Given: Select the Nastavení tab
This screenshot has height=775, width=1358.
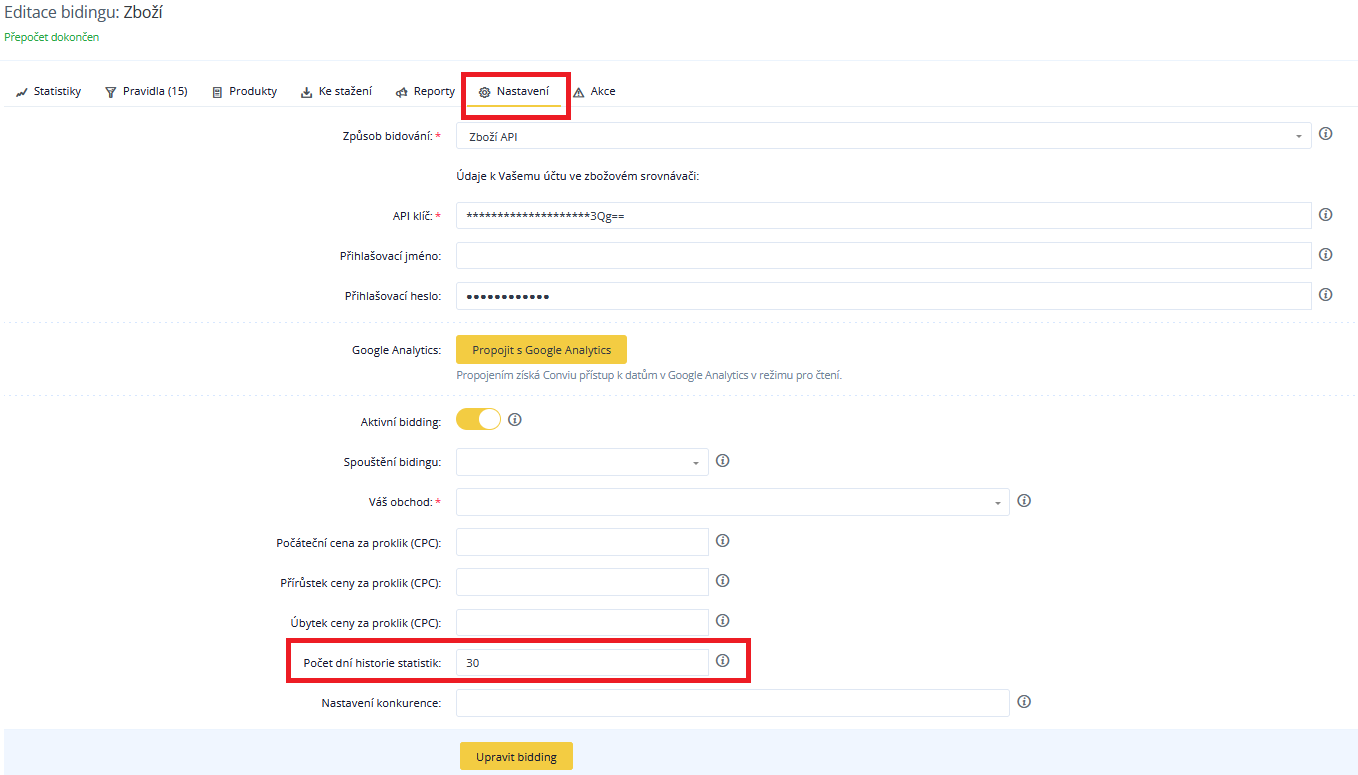Looking at the screenshot, I should pyautogui.click(x=514, y=91).
